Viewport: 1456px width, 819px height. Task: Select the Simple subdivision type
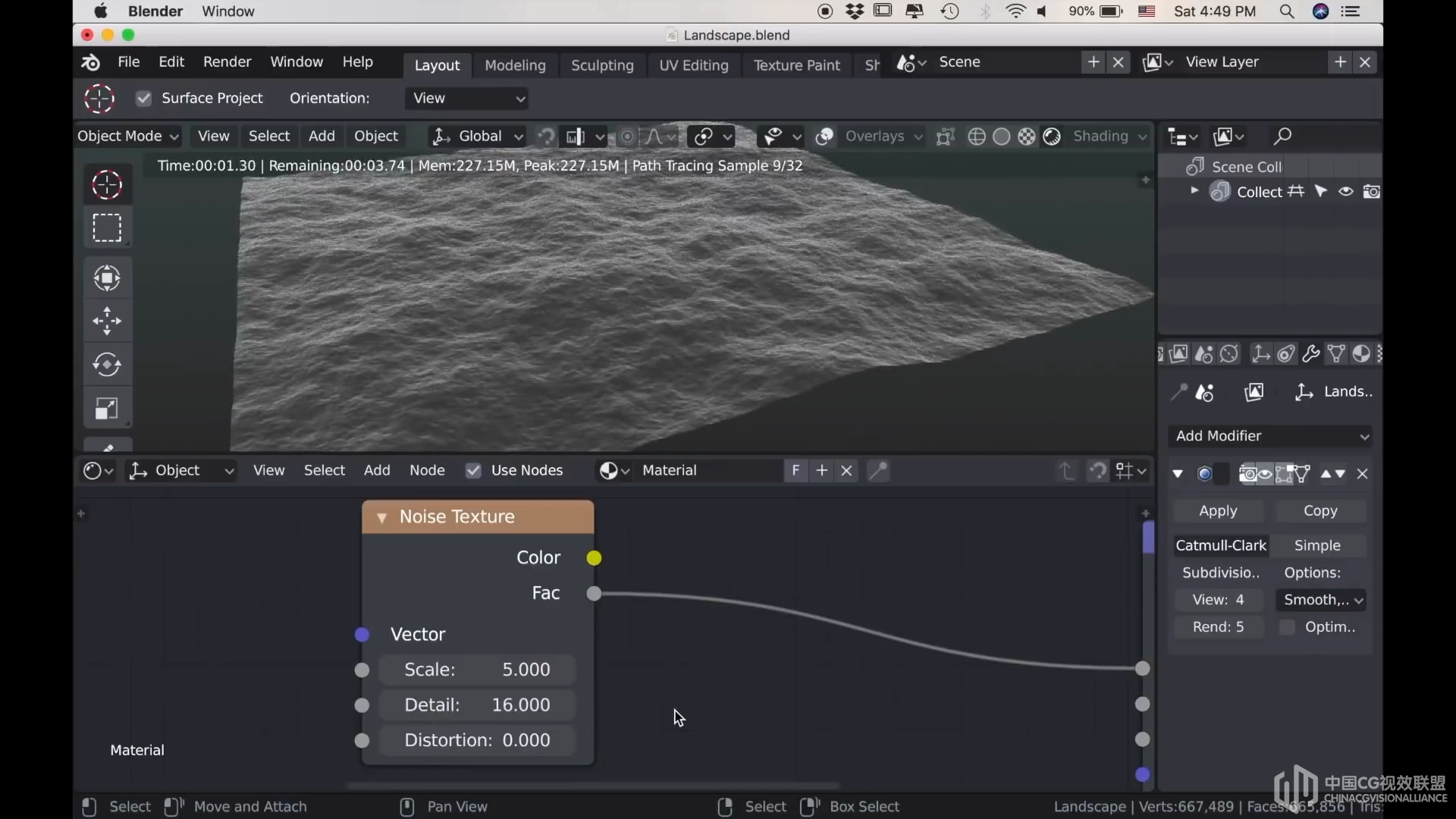pos(1318,546)
